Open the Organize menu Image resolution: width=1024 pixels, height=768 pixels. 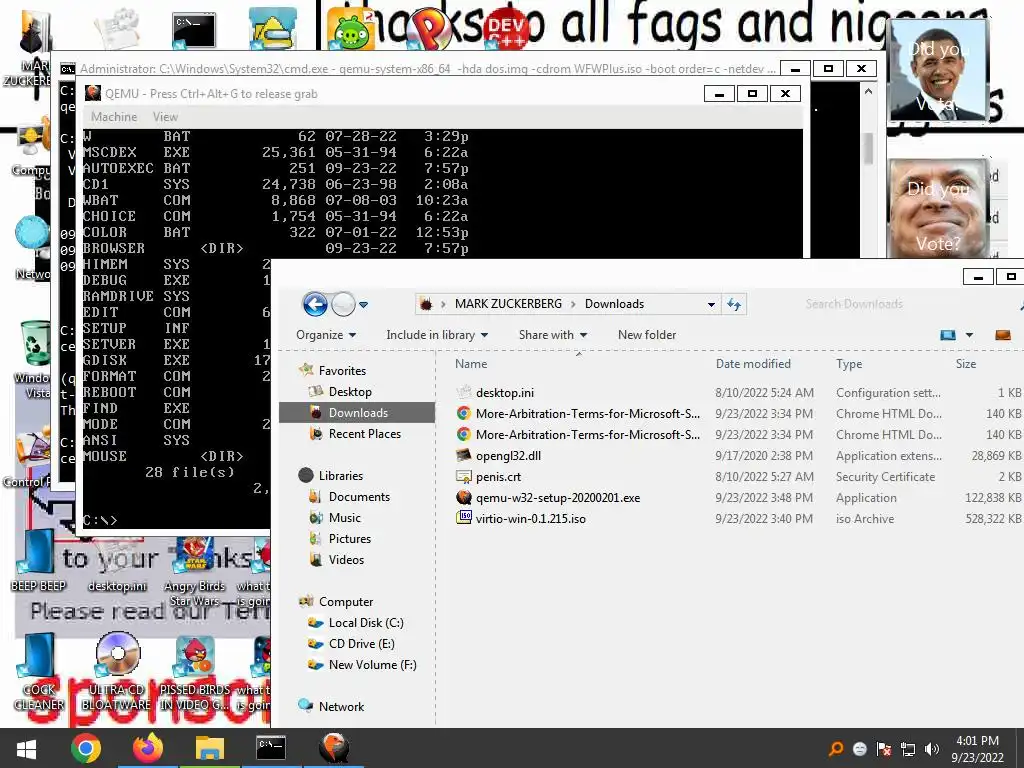pos(326,335)
